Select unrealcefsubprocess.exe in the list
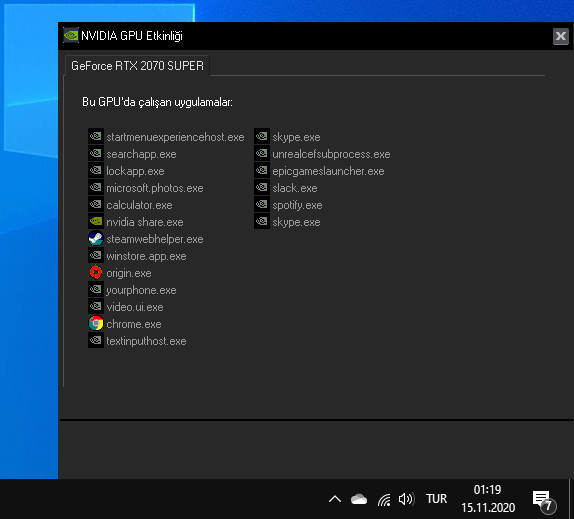This screenshot has height=519, width=574. point(331,154)
